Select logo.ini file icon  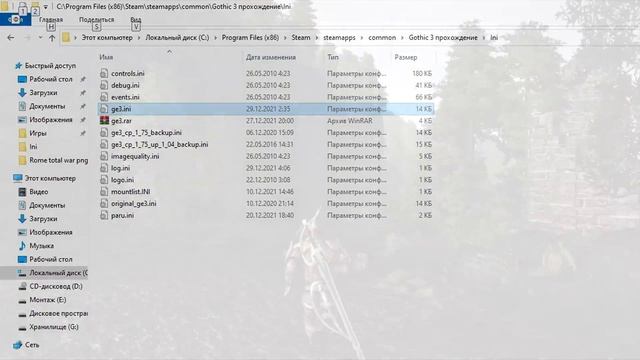coord(104,180)
